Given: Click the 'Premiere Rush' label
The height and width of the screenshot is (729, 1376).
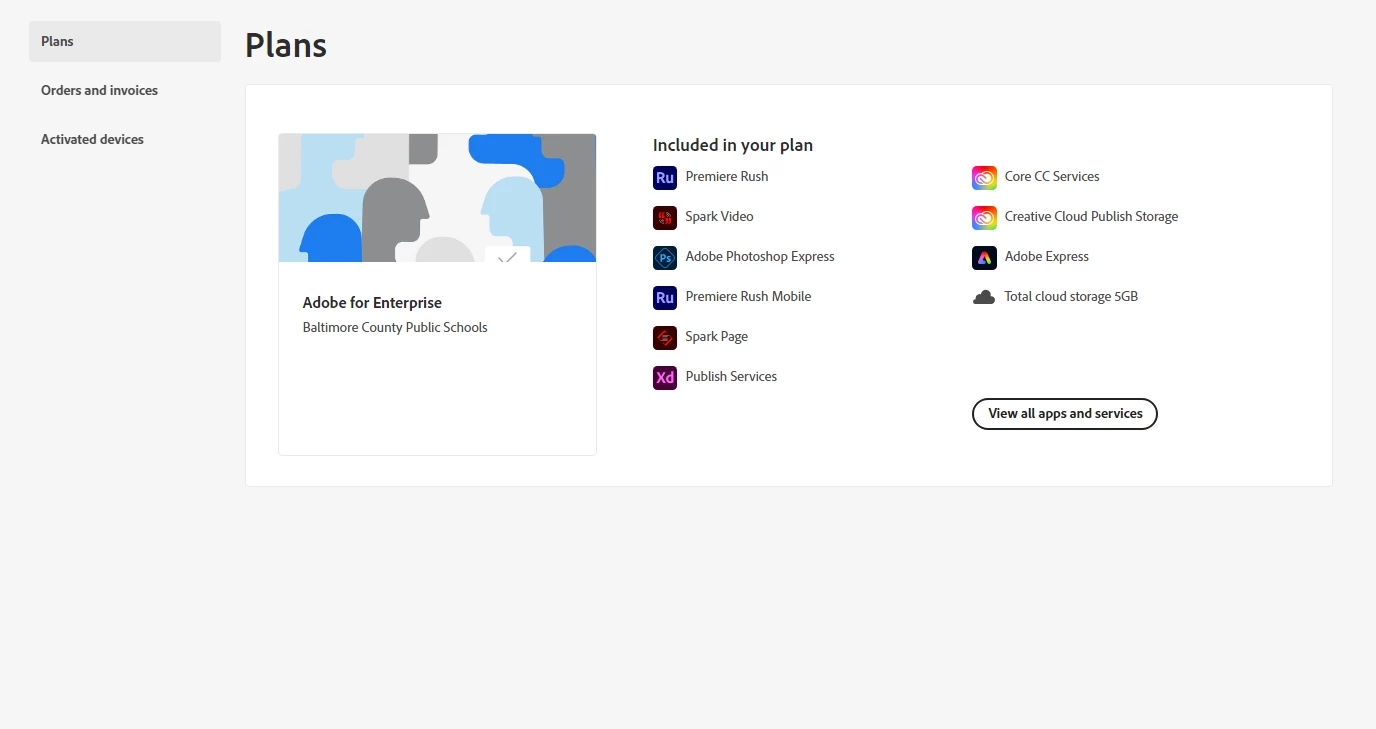Looking at the screenshot, I should (x=727, y=176).
